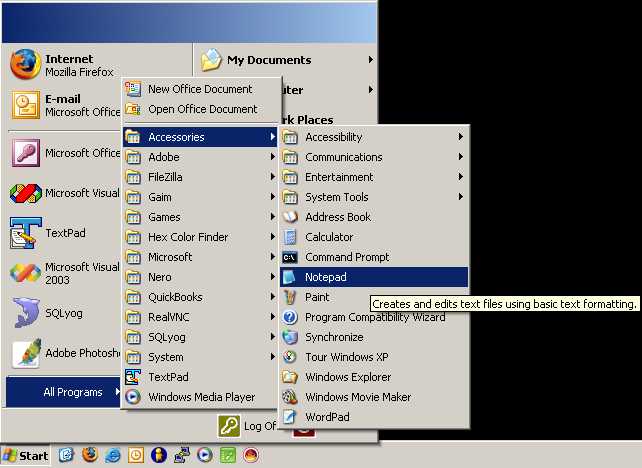This screenshot has height=468, width=642.
Task: Open the Microsoft program folder
Action: [200, 257]
